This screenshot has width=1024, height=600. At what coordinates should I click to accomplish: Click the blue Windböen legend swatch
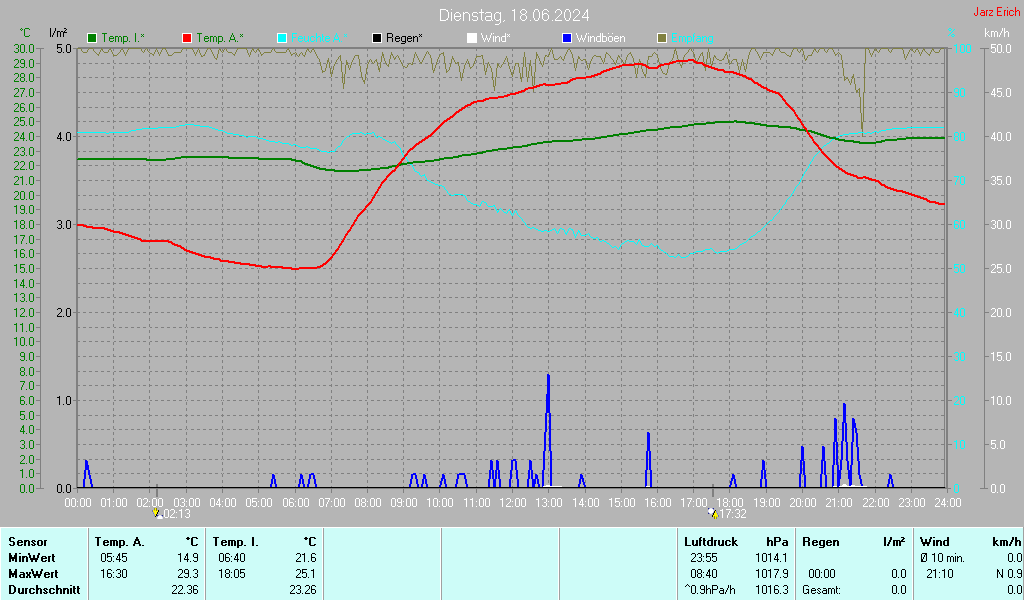[x=567, y=39]
